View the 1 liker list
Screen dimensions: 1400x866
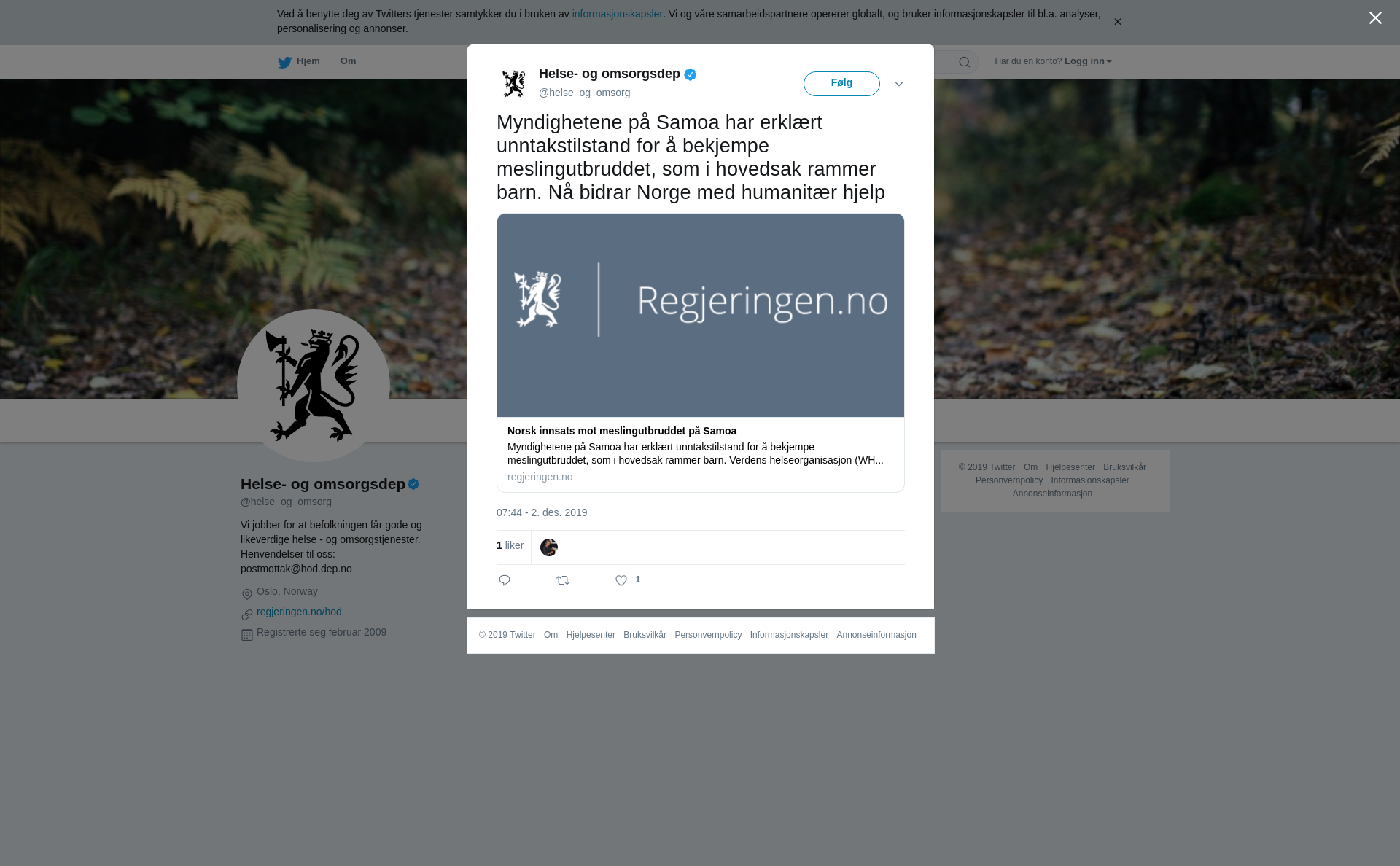click(510, 545)
